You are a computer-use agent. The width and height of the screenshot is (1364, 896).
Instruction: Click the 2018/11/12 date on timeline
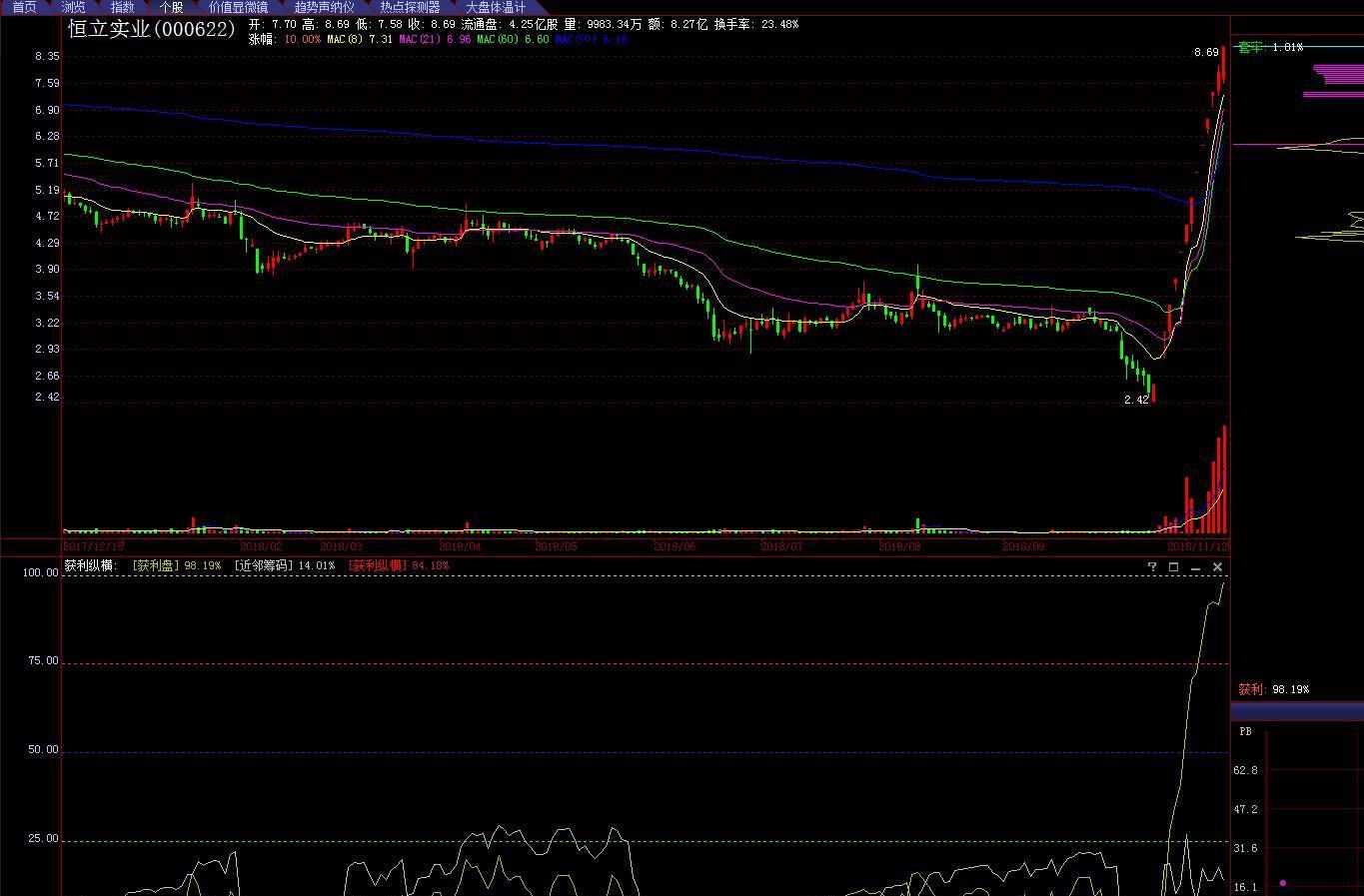1198,546
